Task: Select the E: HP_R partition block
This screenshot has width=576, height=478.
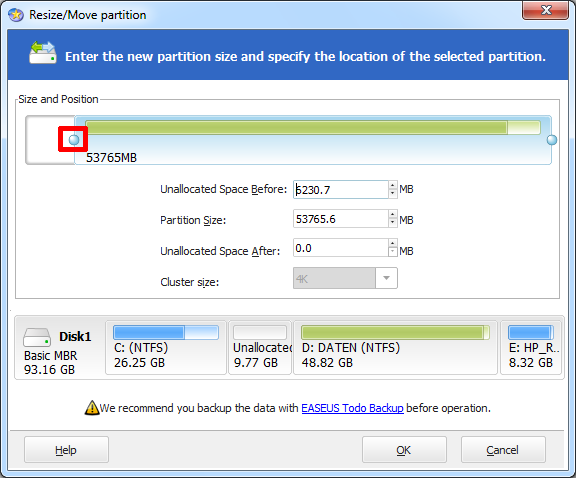Action: 531,348
